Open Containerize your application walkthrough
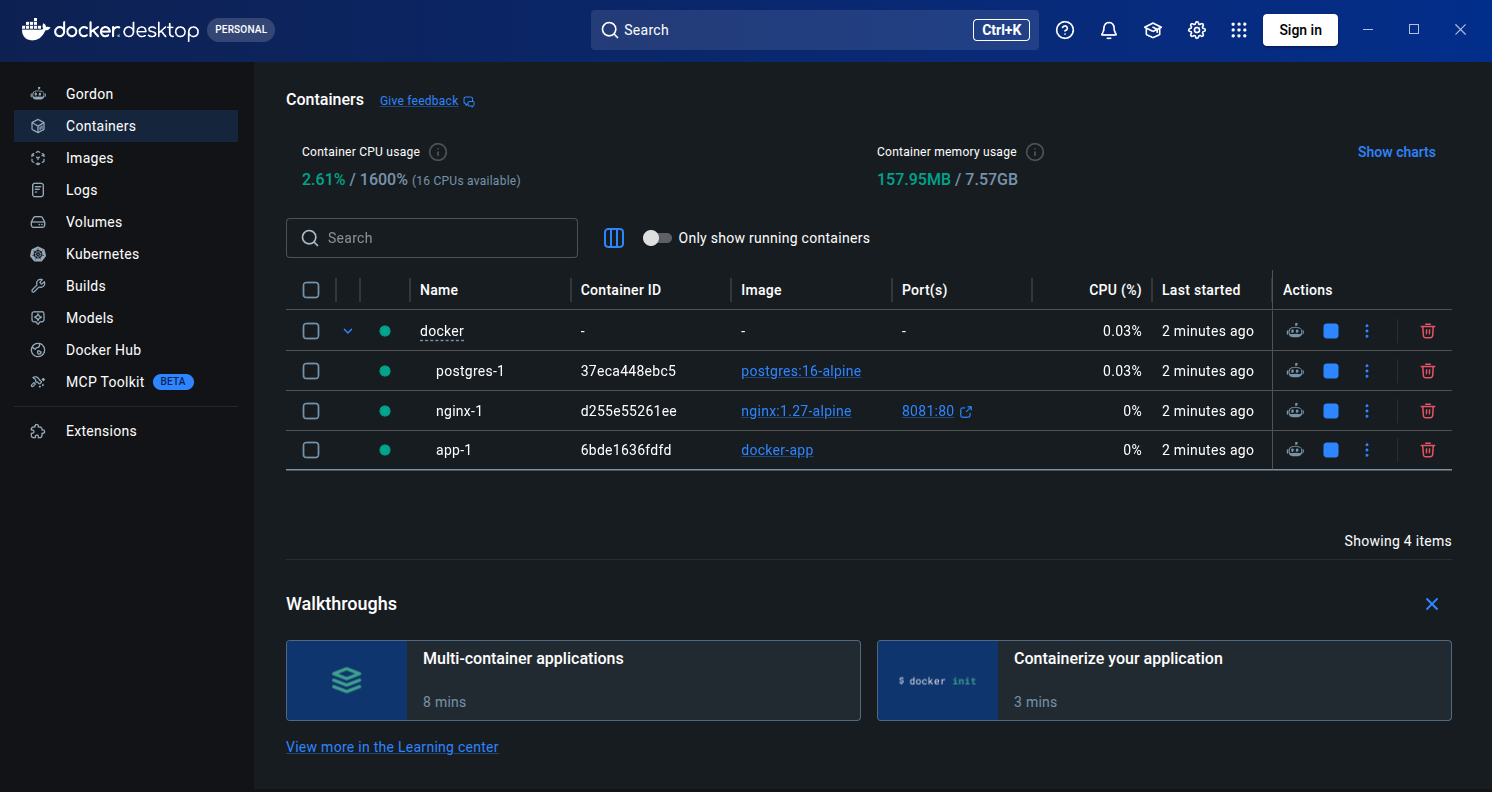Image resolution: width=1492 pixels, height=792 pixels. tap(1164, 681)
